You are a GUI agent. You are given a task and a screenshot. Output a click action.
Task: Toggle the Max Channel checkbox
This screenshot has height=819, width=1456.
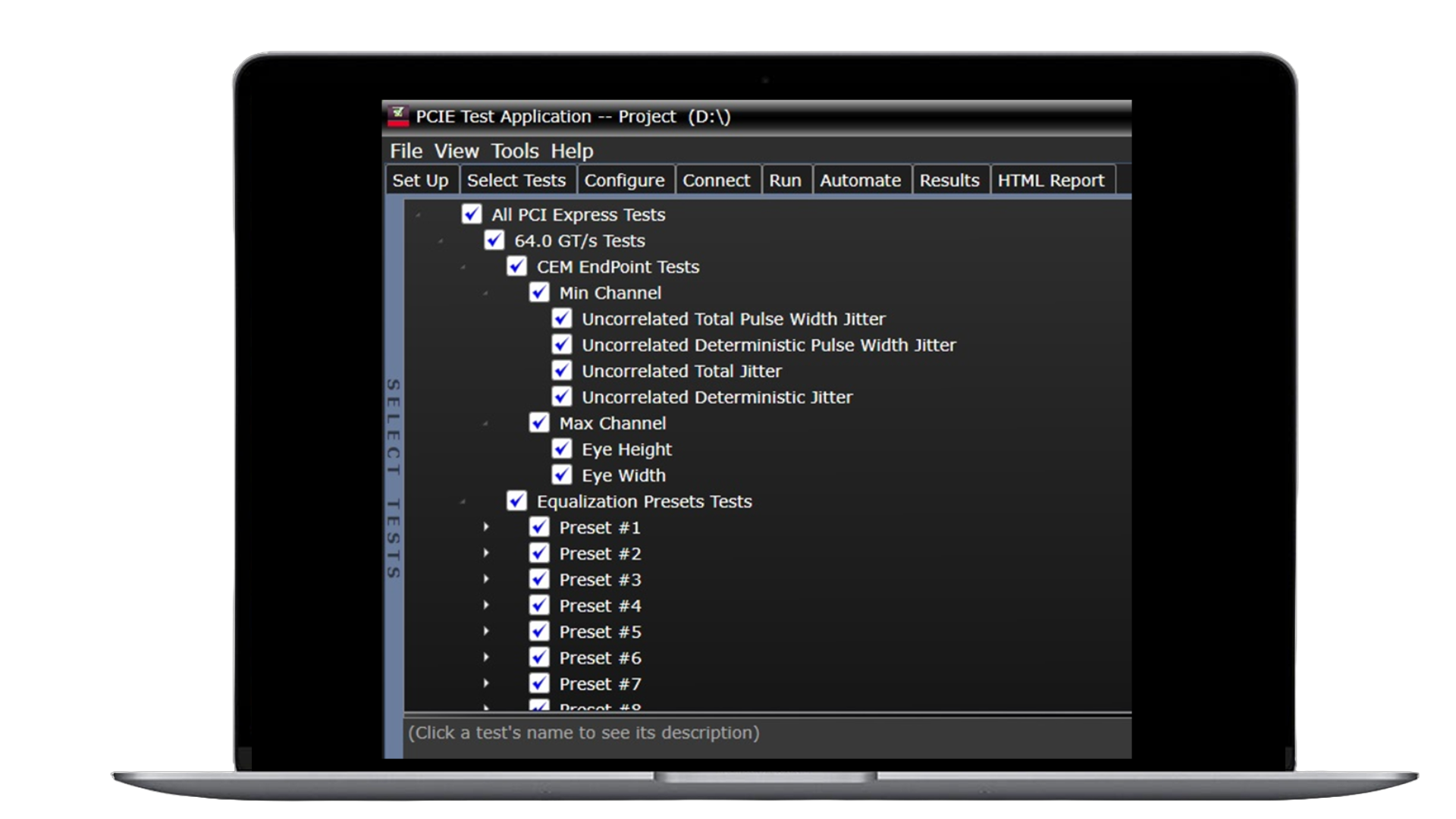[539, 422]
